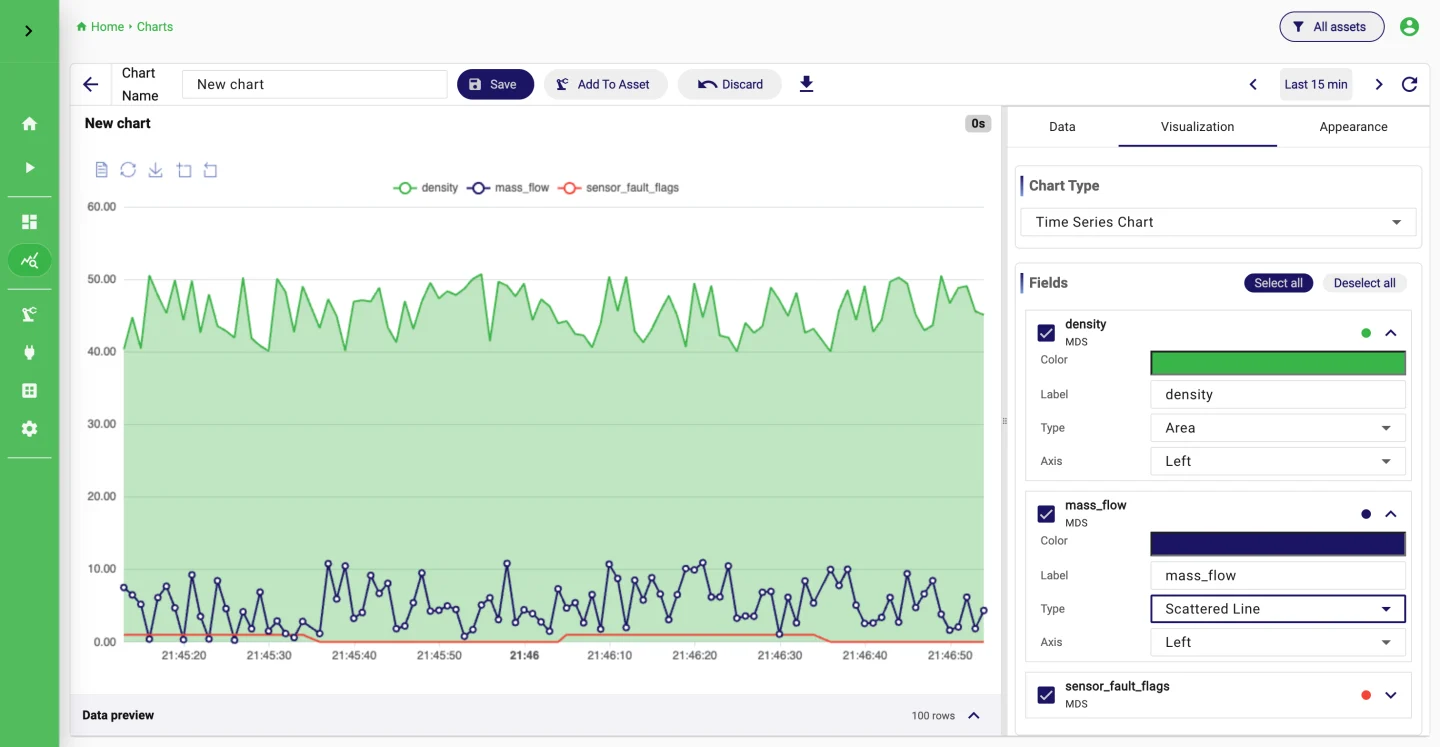The height and width of the screenshot is (747, 1440).
Task: Open the density Type dropdown set to Area
Action: (x=1278, y=428)
